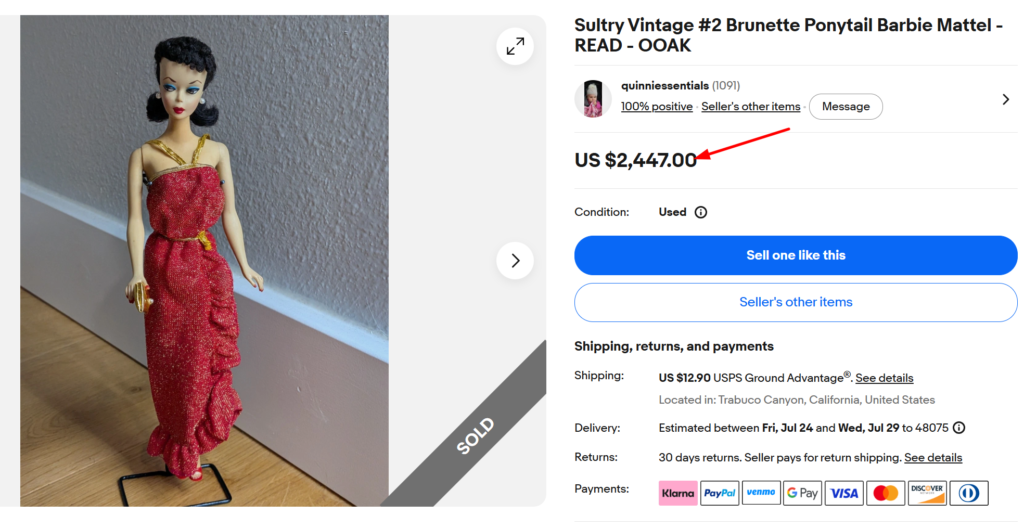1024x528 pixels.
Task: Click the Sell one like this button
Action: pyautogui.click(x=795, y=256)
